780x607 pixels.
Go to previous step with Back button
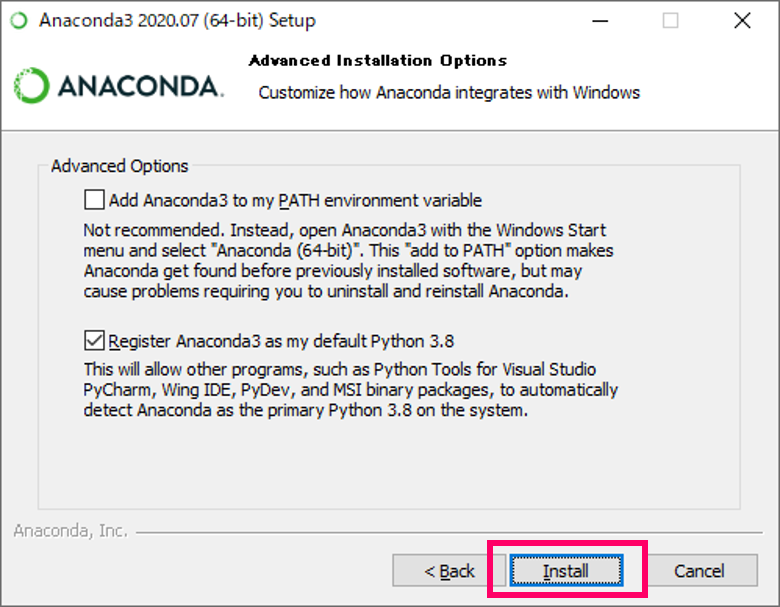449,571
